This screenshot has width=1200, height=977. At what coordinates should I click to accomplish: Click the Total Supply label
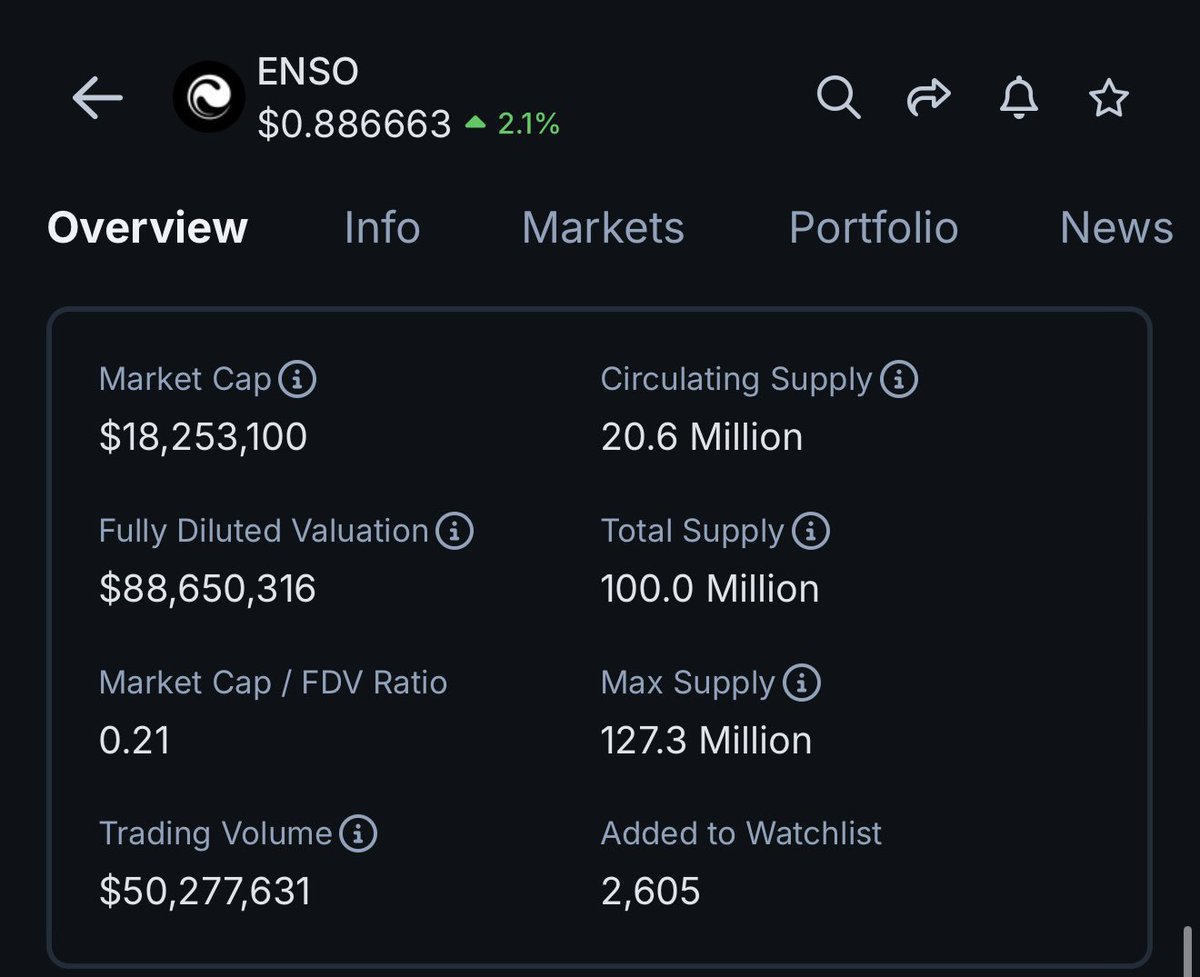(692, 531)
